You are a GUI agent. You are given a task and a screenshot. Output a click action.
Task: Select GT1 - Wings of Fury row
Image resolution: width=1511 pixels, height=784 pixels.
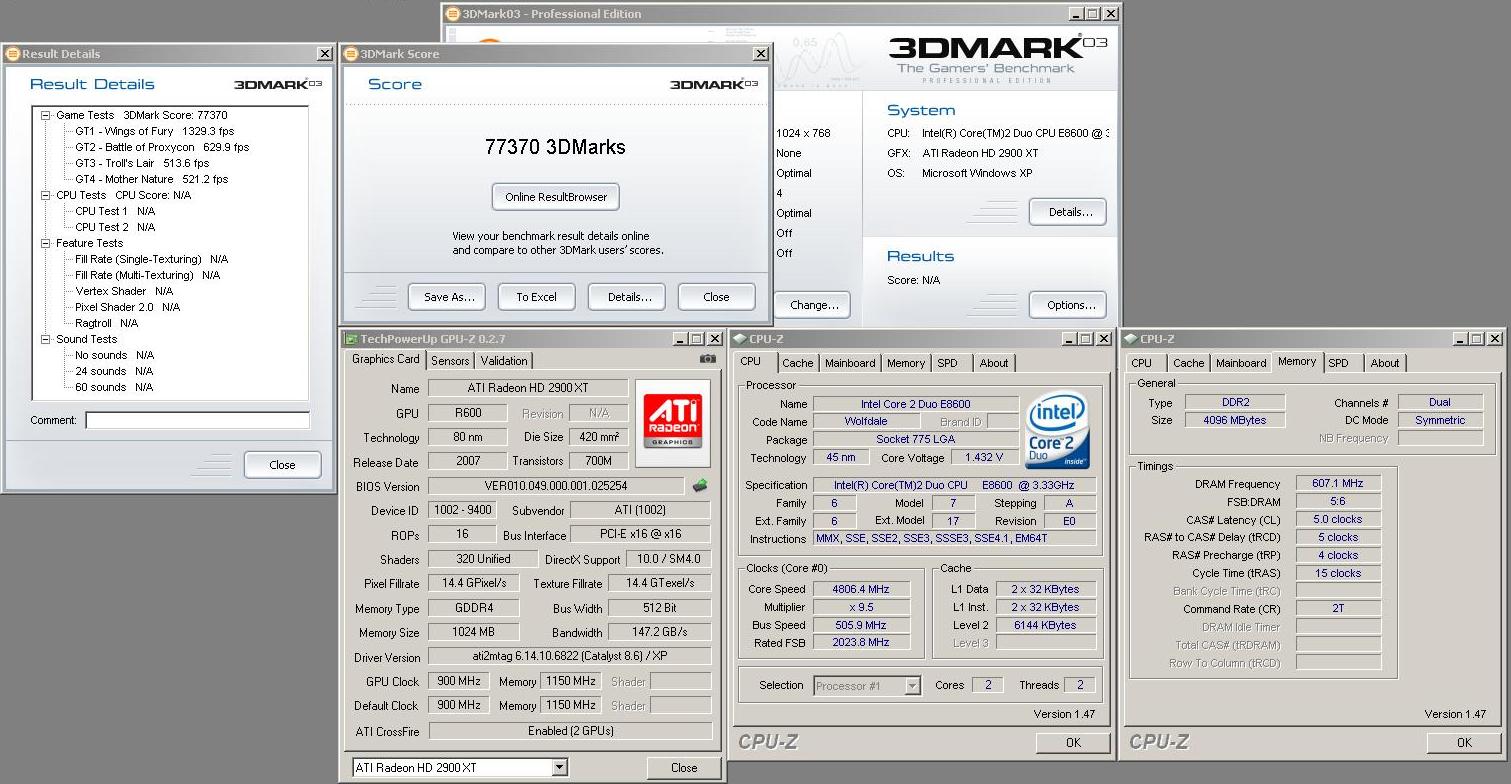point(154,131)
